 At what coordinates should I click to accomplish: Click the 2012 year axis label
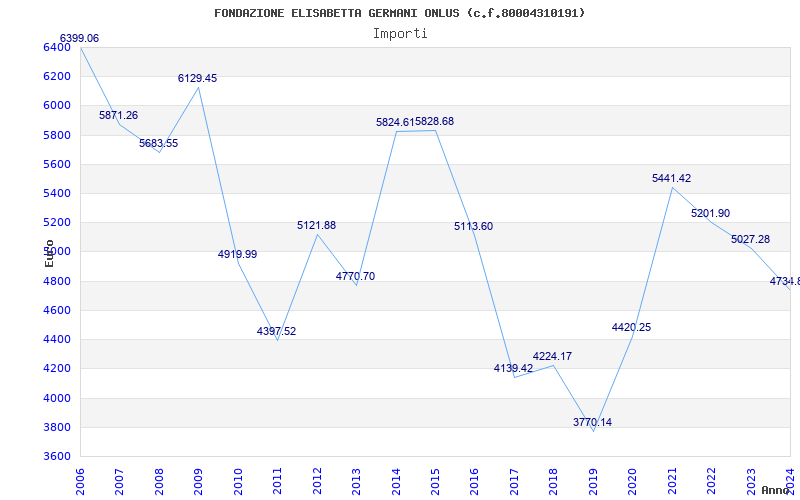point(317,481)
